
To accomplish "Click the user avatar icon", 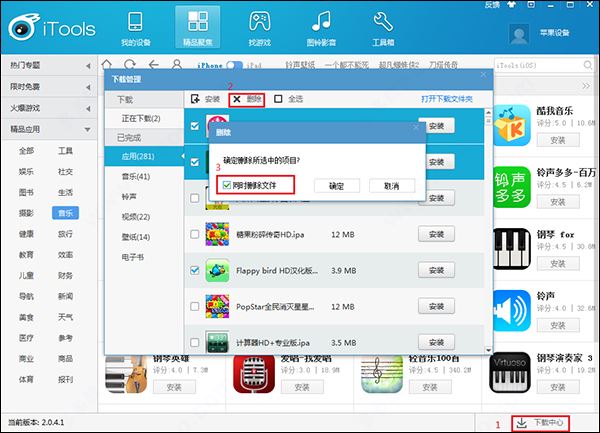I will 519,34.
